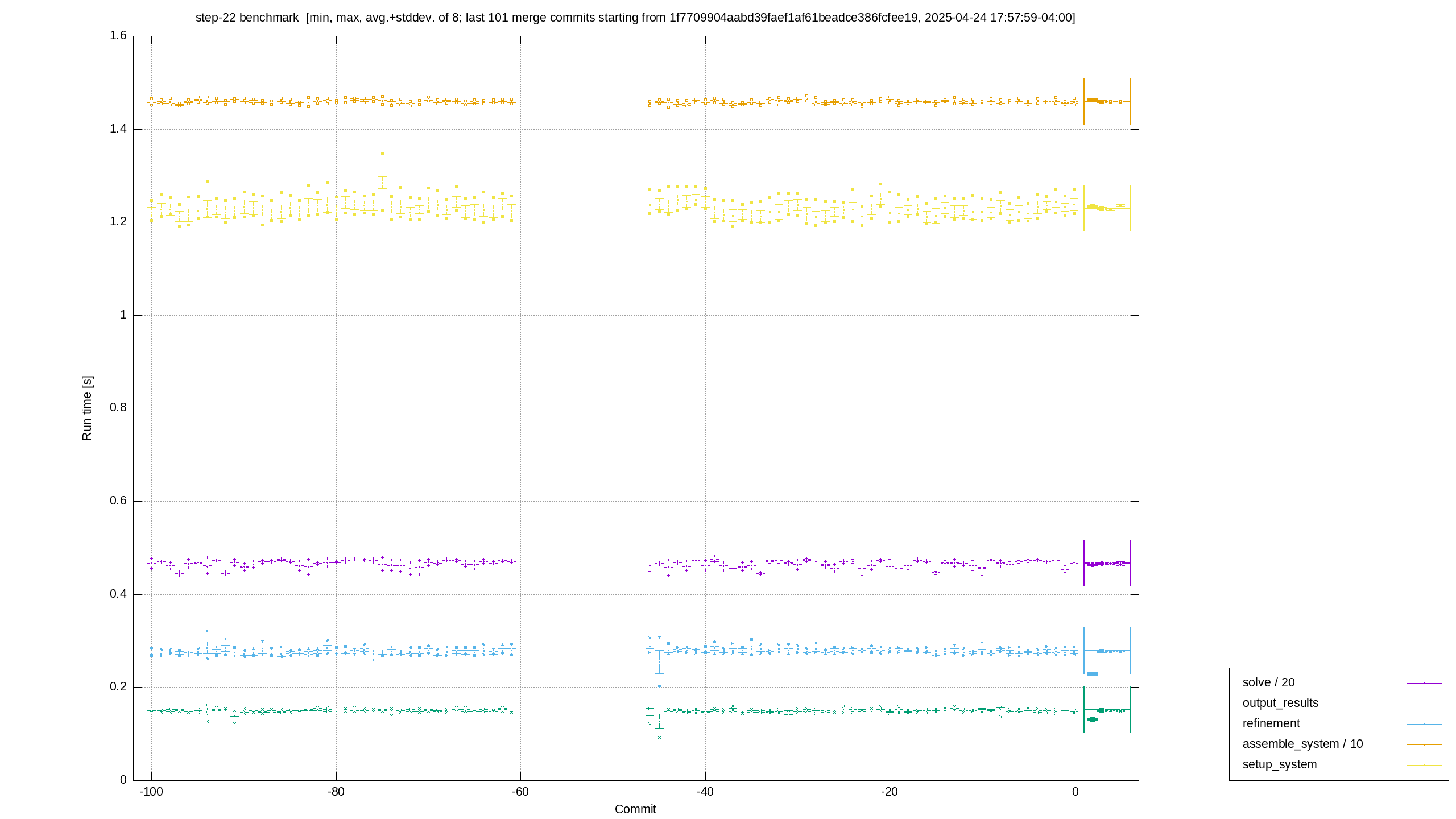Click the 'output_results' legend entry

click(x=1280, y=703)
